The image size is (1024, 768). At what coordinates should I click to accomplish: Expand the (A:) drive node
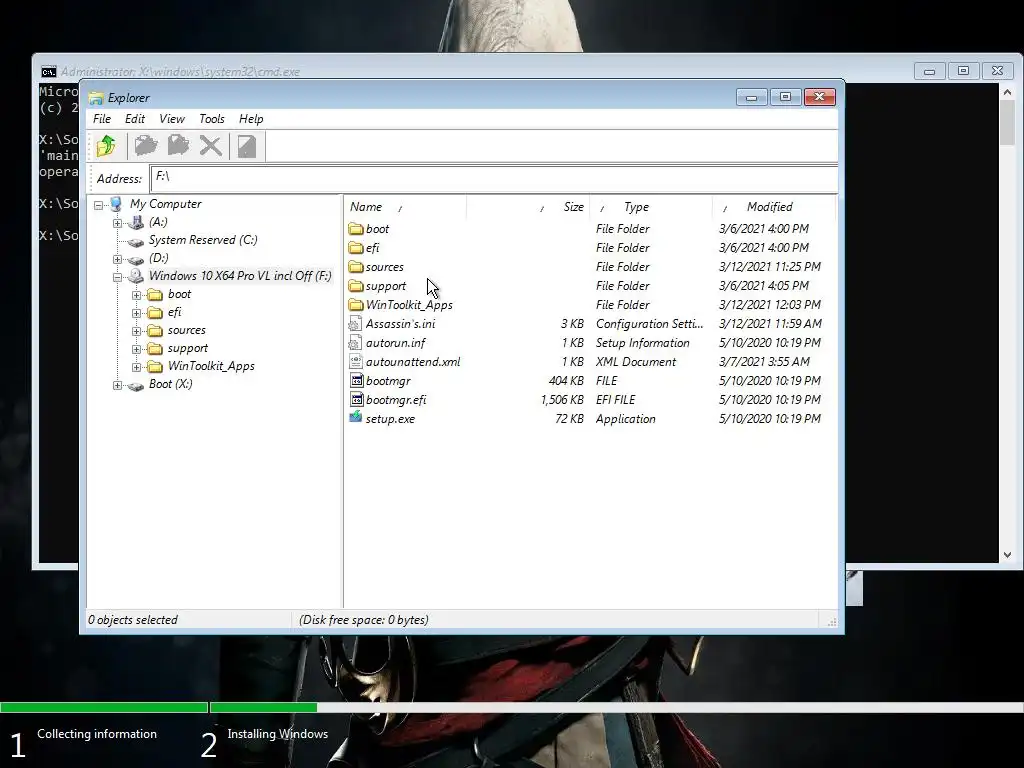118,223
